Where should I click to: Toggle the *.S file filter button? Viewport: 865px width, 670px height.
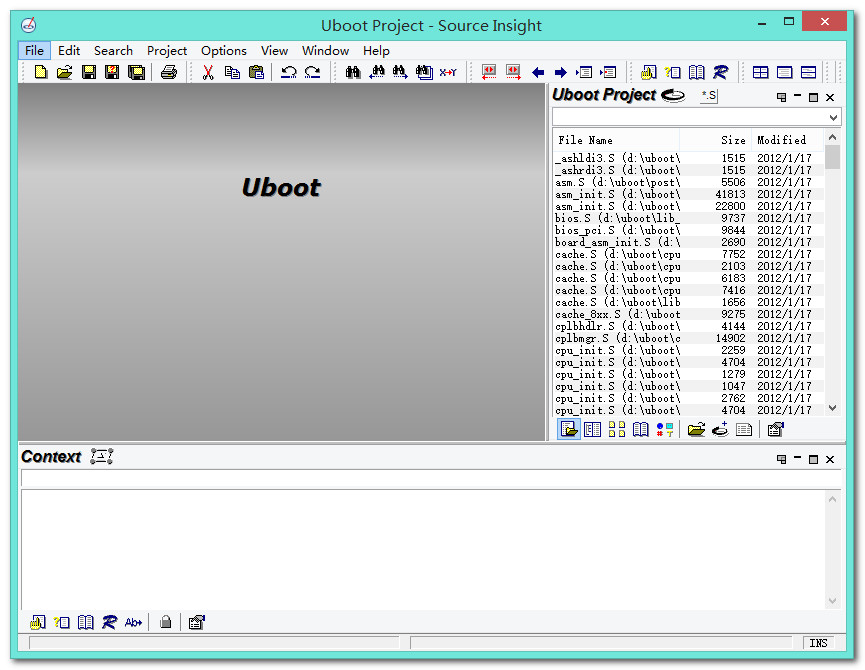pyautogui.click(x=709, y=96)
